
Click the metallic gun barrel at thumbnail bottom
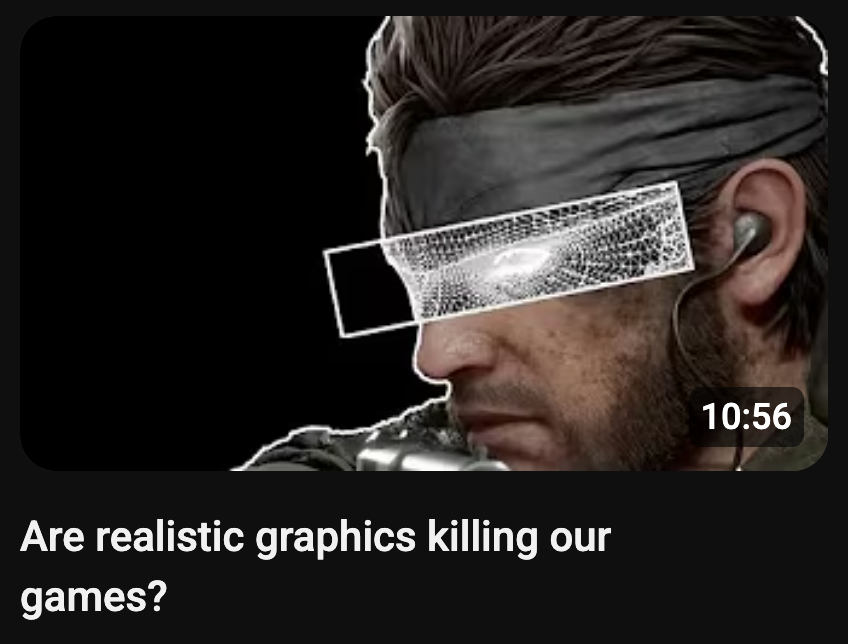tap(427, 457)
